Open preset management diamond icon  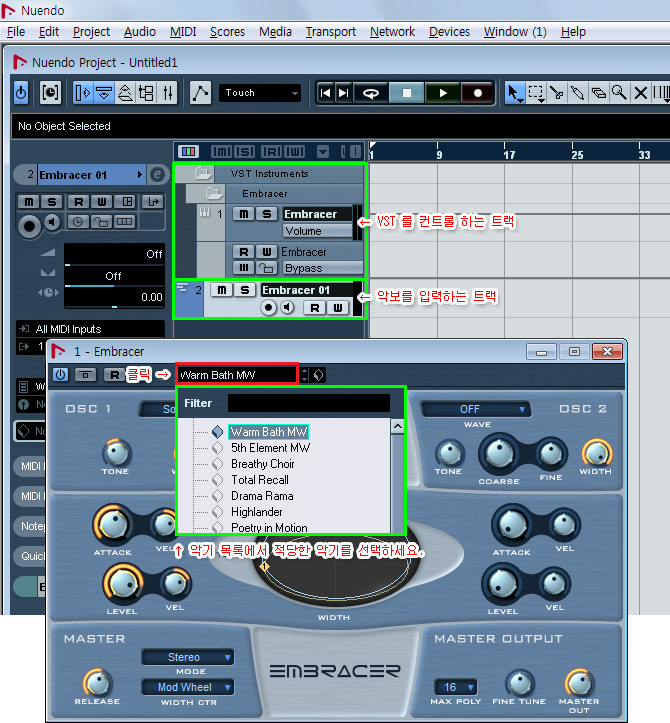click(x=319, y=375)
